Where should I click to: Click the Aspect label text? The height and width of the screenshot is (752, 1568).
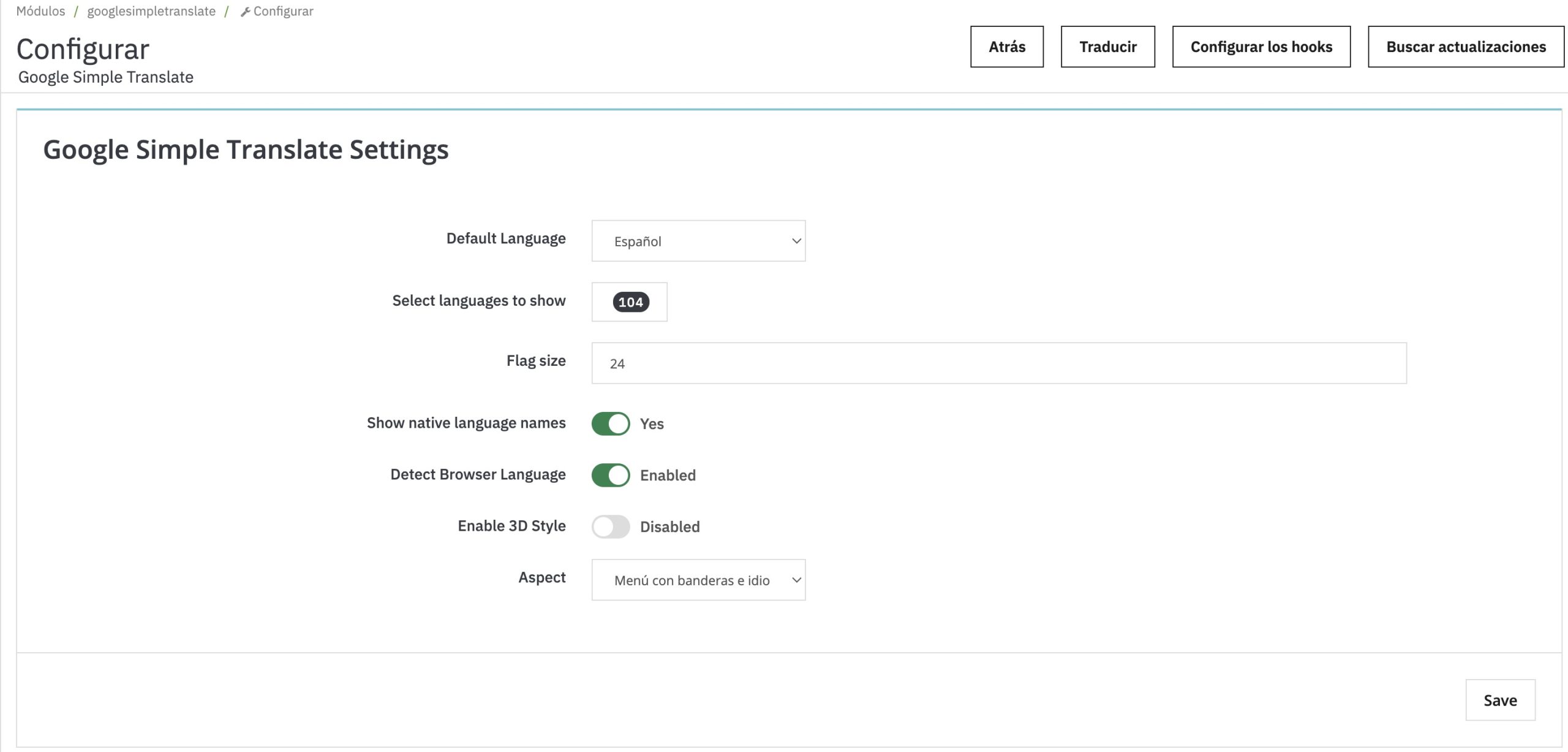pyautogui.click(x=542, y=577)
